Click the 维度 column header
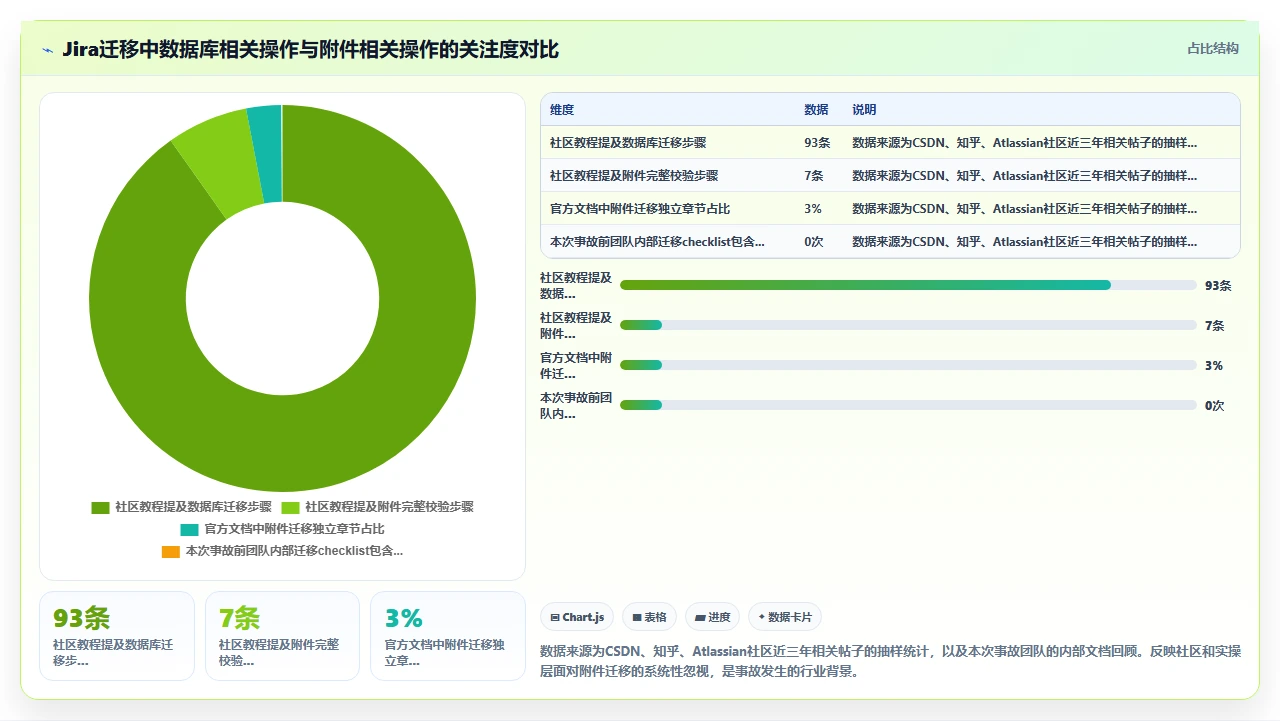This screenshot has width=1280, height=721. [x=562, y=110]
